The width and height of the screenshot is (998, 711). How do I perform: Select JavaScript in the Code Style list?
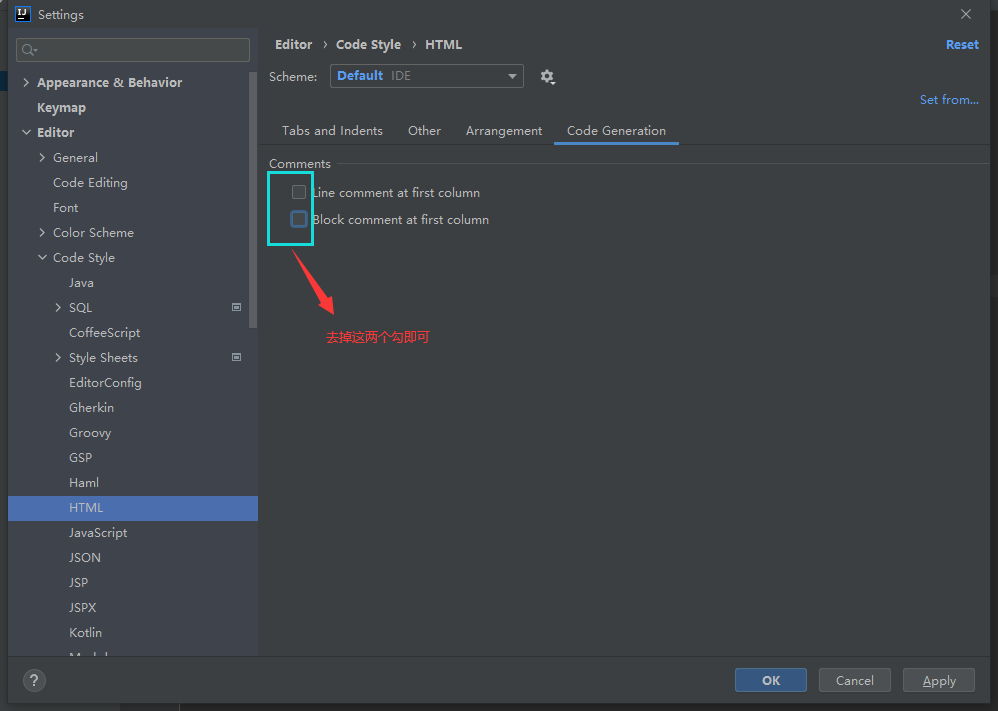click(x=98, y=532)
